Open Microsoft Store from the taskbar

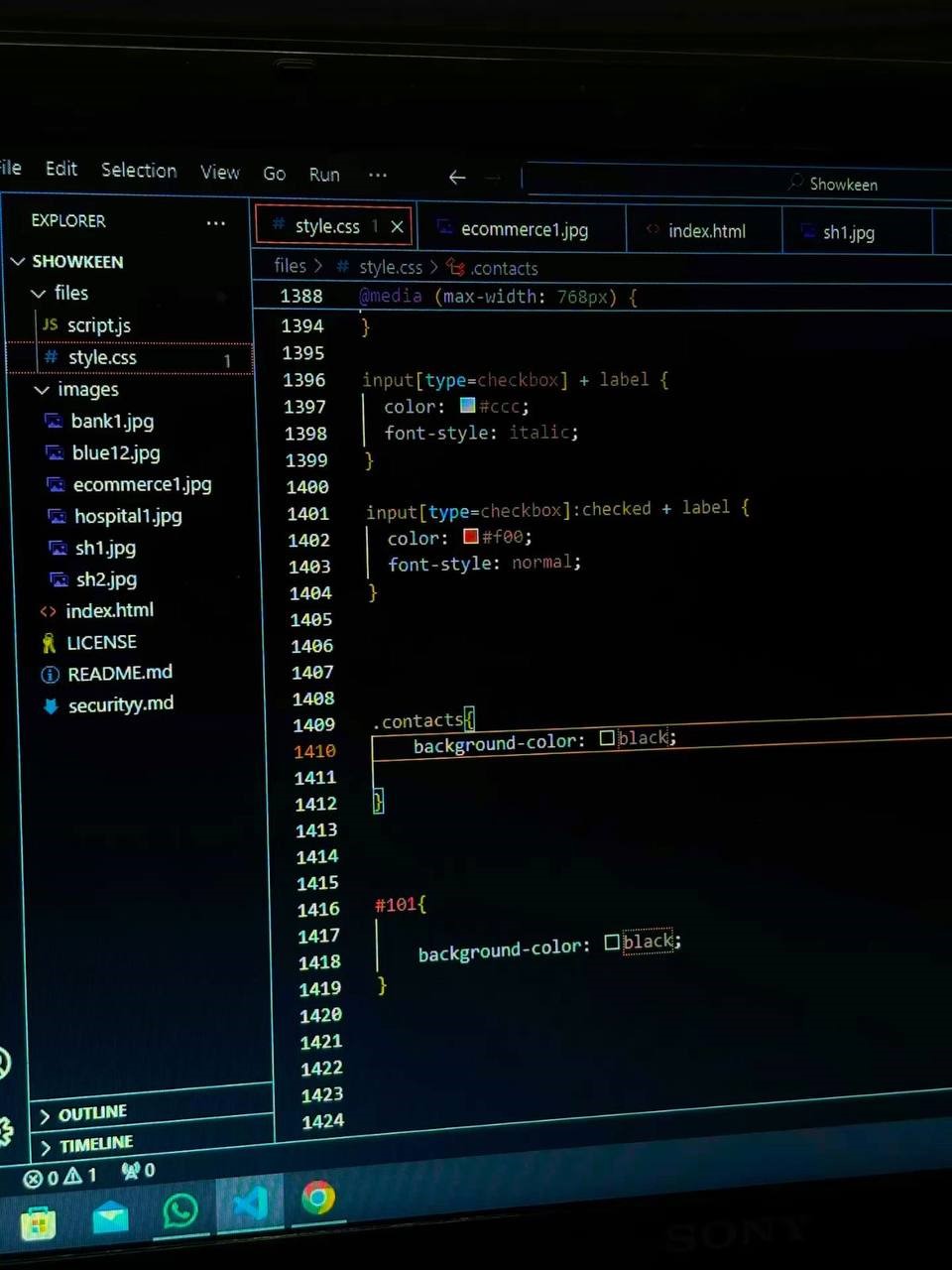click(38, 1223)
